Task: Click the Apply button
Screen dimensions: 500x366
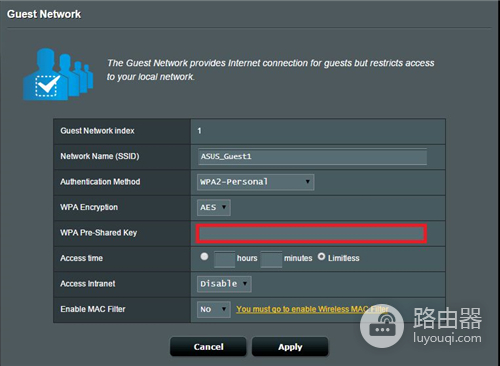Action: (290, 347)
